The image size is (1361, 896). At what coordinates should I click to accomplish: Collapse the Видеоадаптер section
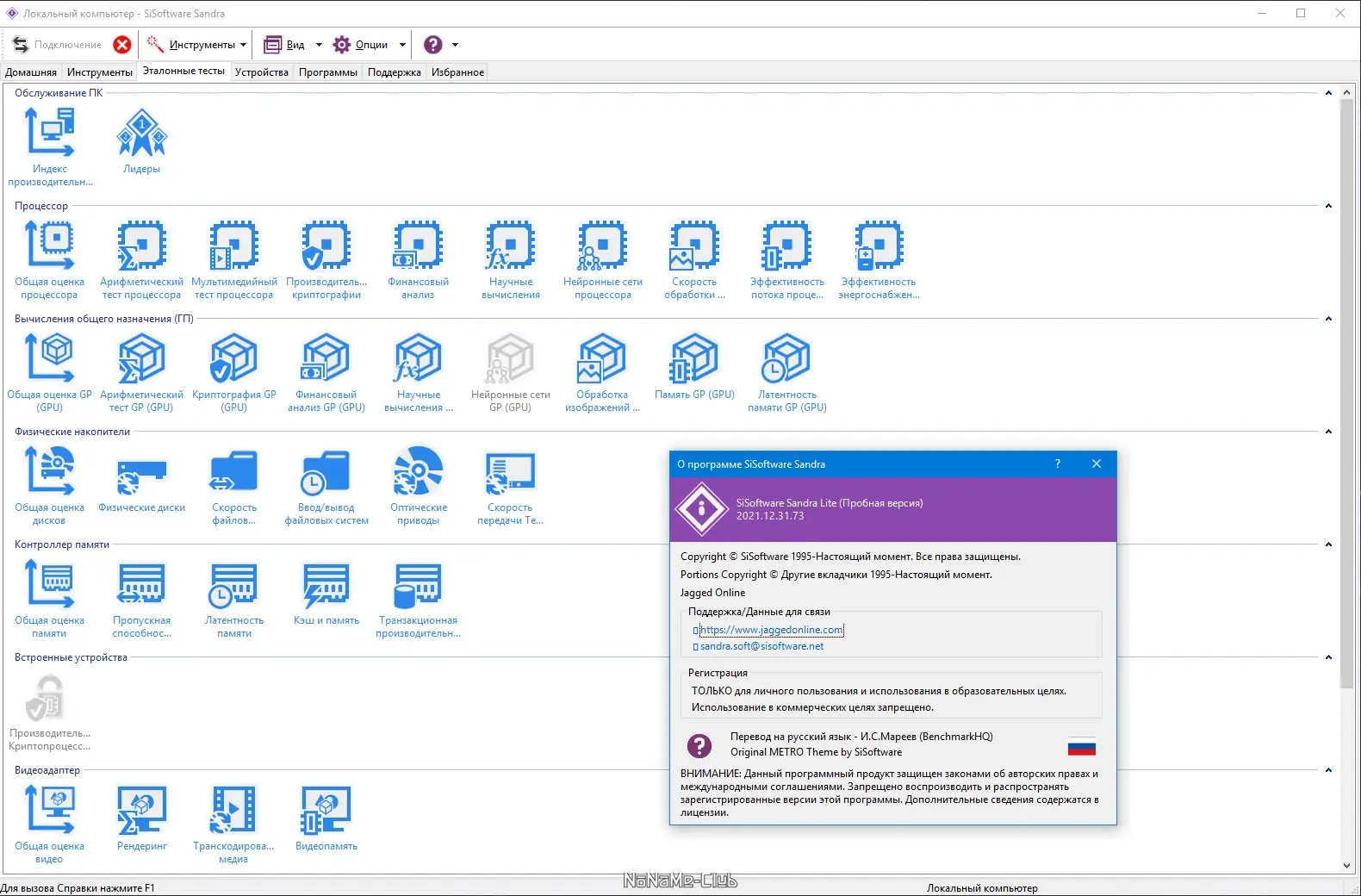(1328, 770)
